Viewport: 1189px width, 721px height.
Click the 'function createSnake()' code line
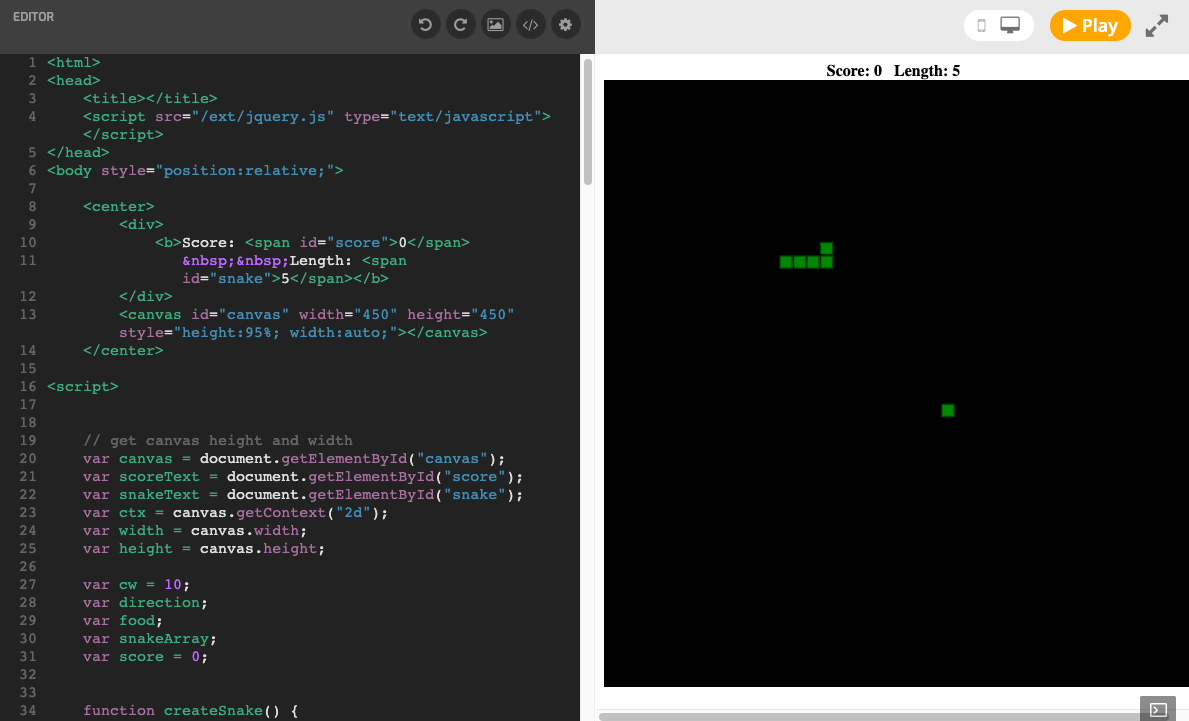tap(191, 710)
